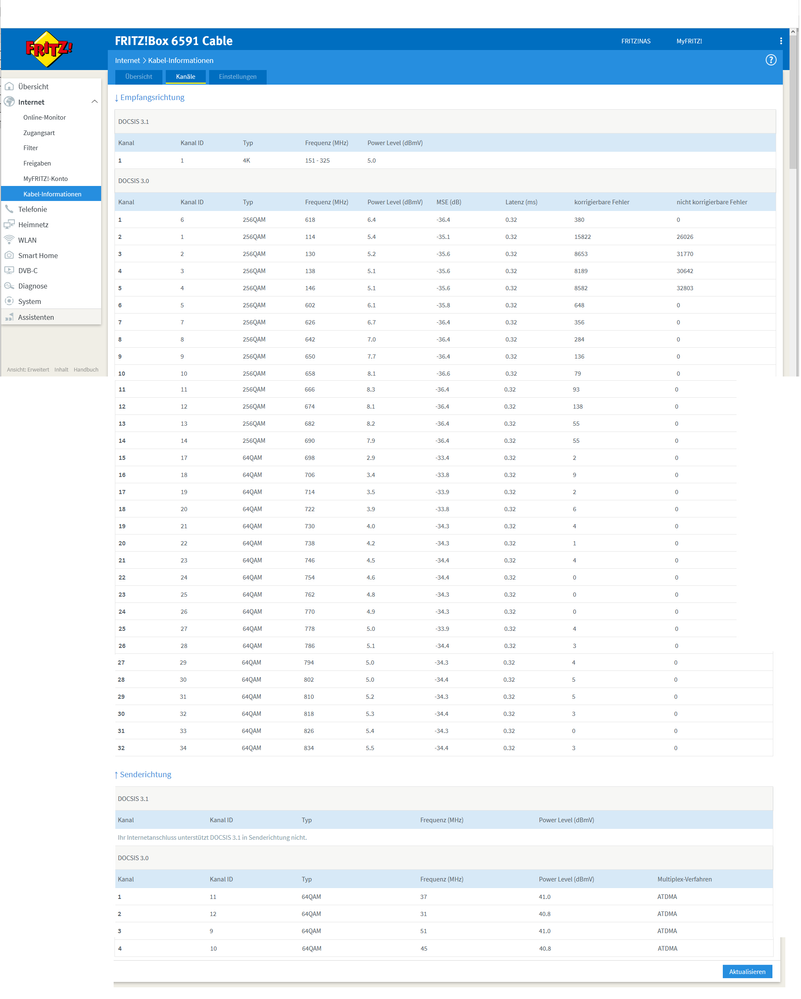Click the Empfangsrichtung section heading
The height and width of the screenshot is (999, 801).
point(150,97)
